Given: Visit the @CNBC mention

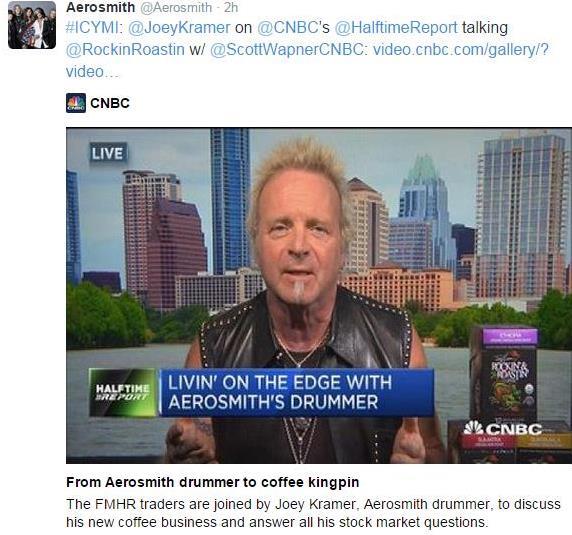Looking at the screenshot, I should coord(288,28).
